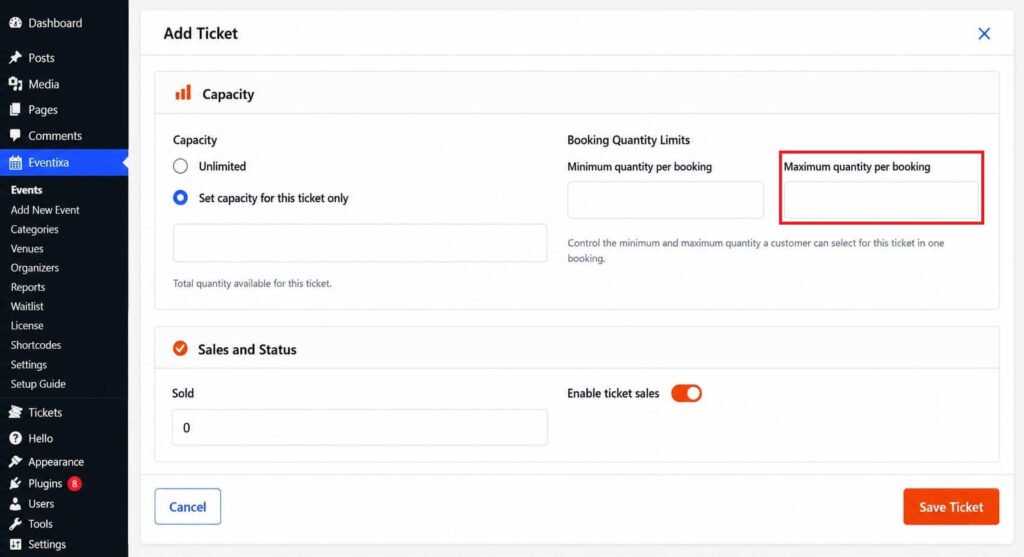Screen dimensions: 1024x557
Task: Disable the Enable ticket sales toggle
Action: pyautogui.click(x=686, y=393)
